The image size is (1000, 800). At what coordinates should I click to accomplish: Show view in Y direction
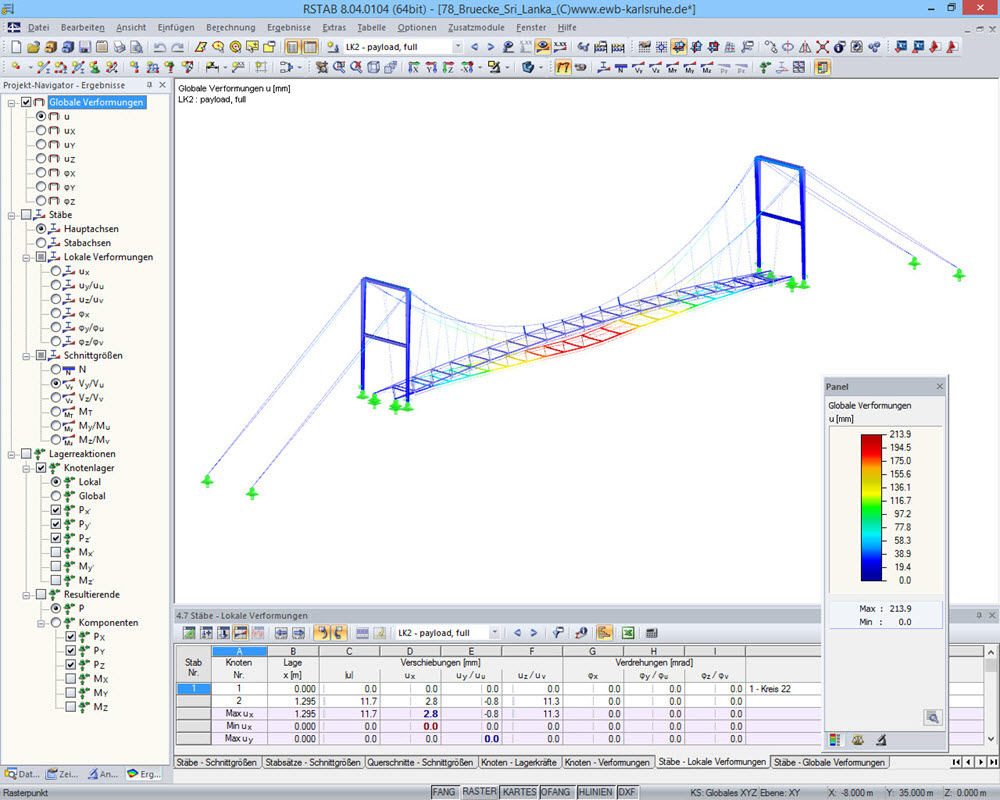[431, 68]
